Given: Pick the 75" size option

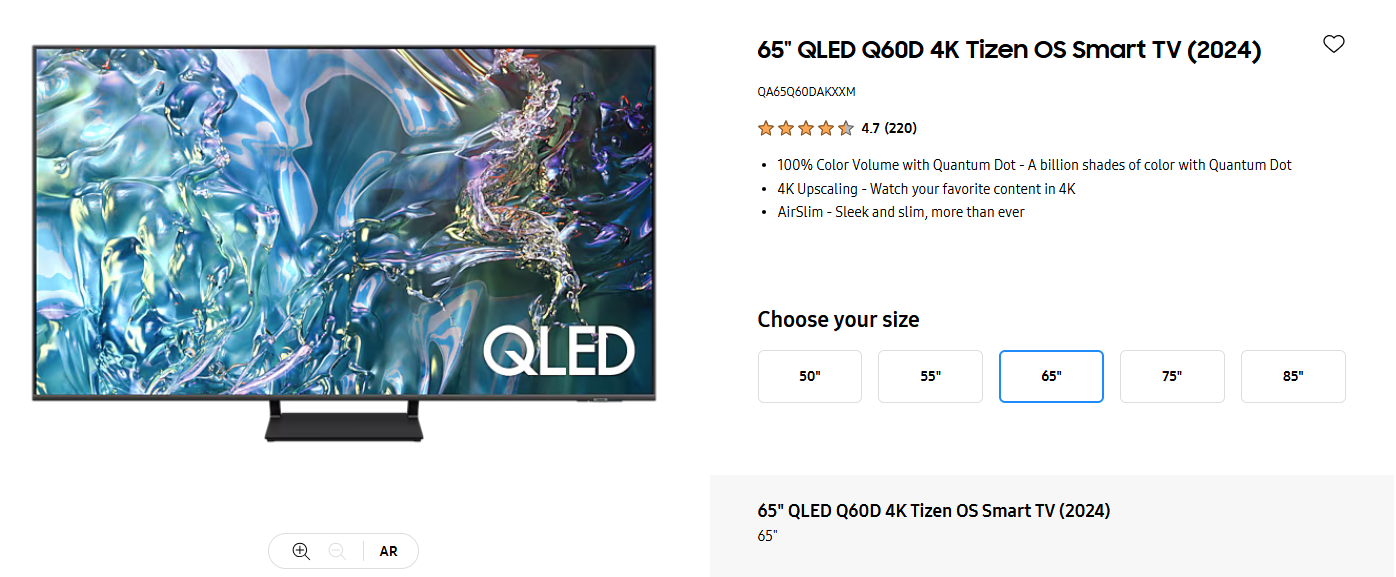Looking at the screenshot, I should (1172, 377).
